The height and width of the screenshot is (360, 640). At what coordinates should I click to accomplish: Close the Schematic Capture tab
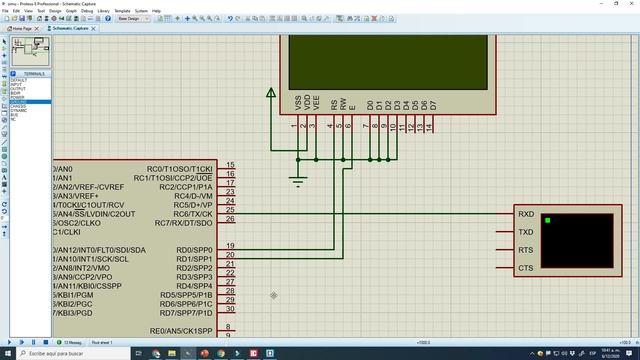point(93,29)
